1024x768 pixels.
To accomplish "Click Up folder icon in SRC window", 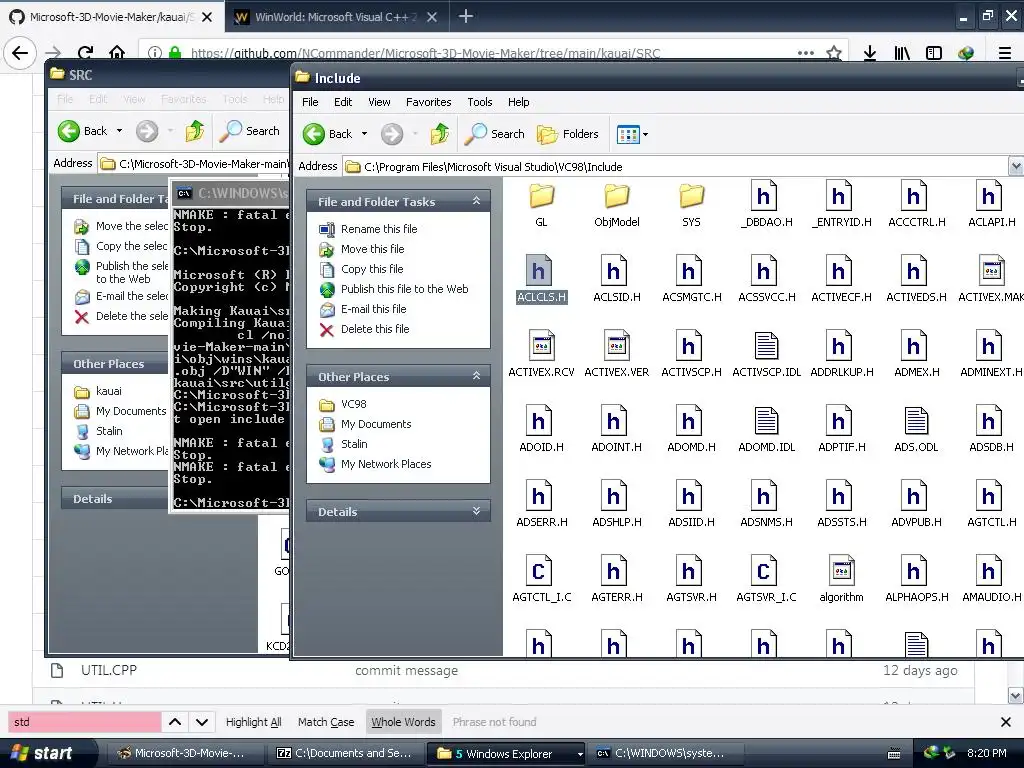I will pos(195,131).
